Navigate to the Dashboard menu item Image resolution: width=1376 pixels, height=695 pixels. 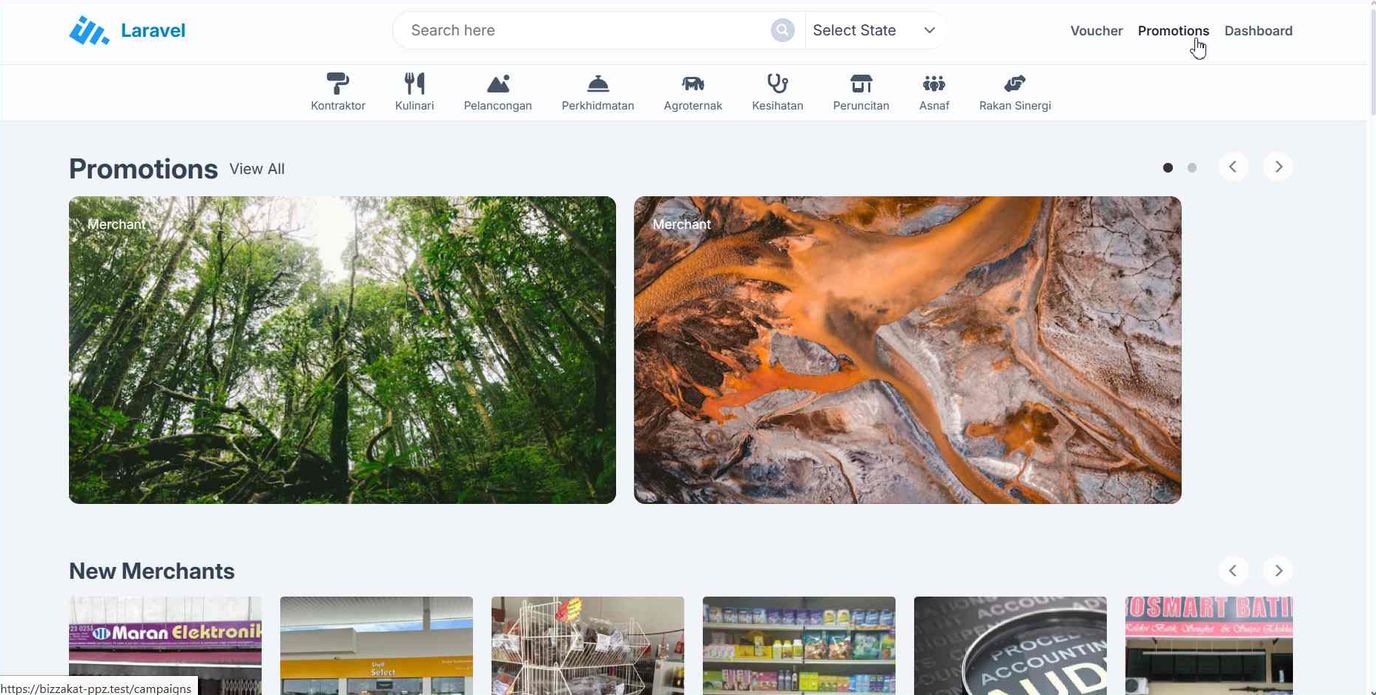1258,31
